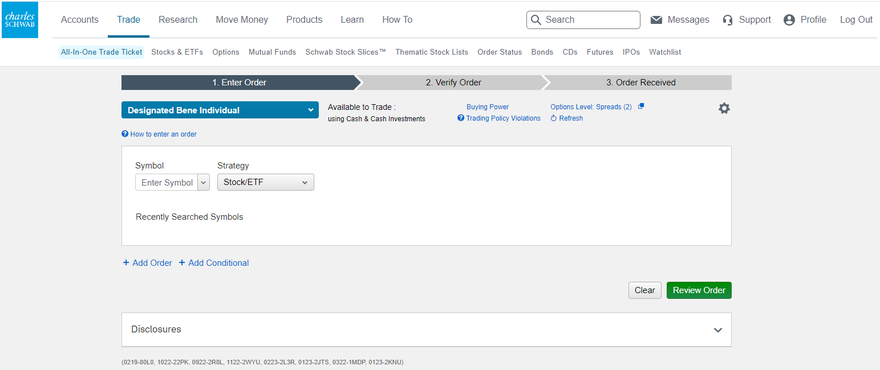This screenshot has height=370, width=880.
Task: Click the Recently Searched Symbols text
Action: click(x=189, y=217)
